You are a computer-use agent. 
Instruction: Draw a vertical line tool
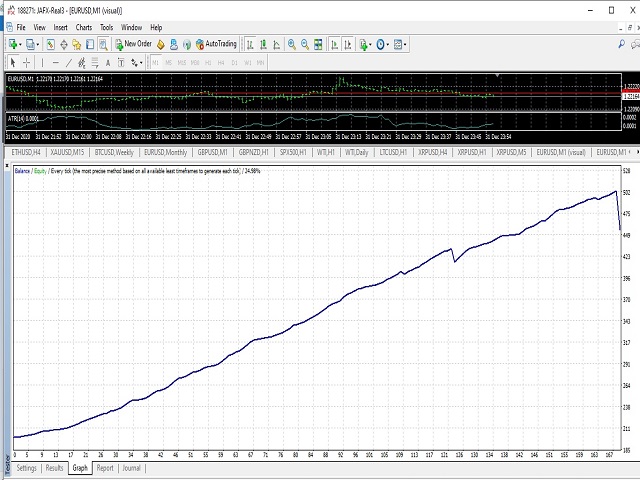pyautogui.click(x=42, y=62)
